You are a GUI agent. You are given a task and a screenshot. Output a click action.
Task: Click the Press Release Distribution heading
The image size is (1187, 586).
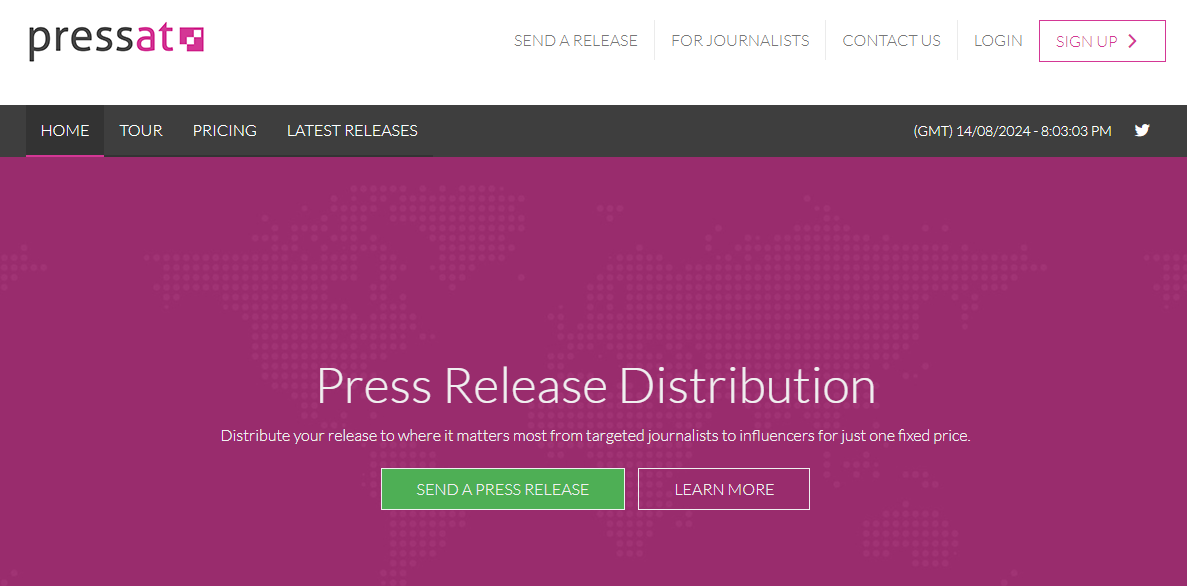point(596,386)
